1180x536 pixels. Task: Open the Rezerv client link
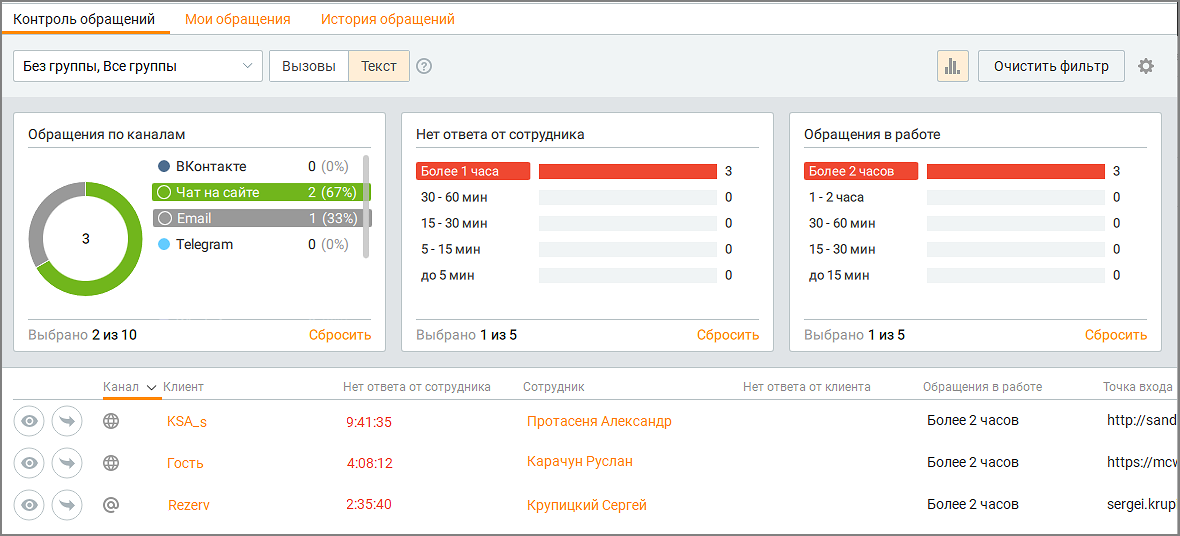click(x=189, y=505)
